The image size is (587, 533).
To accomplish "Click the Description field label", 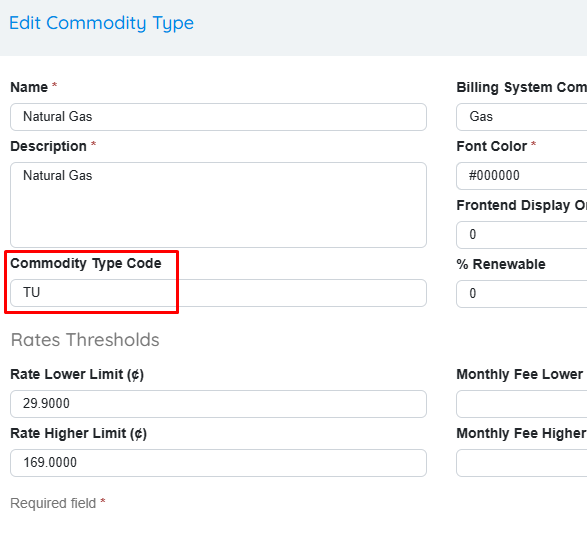I will click(x=48, y=146).
